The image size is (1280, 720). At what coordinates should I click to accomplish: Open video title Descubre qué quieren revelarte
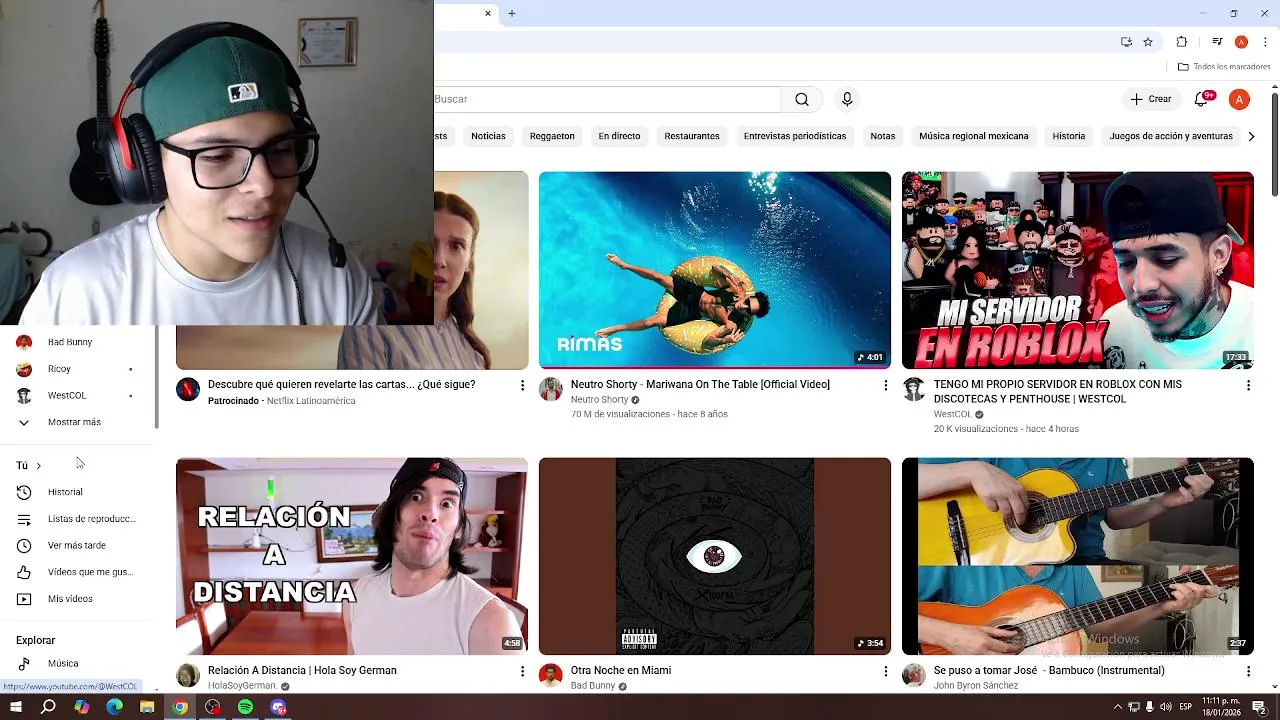341,384
